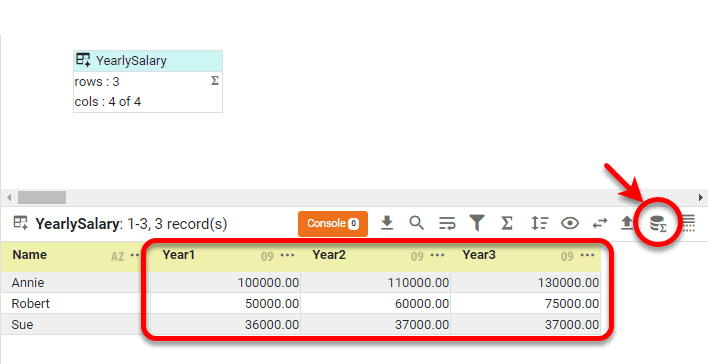
Task: Select Sue's Year3 value 37000.00
Action: 526,324
